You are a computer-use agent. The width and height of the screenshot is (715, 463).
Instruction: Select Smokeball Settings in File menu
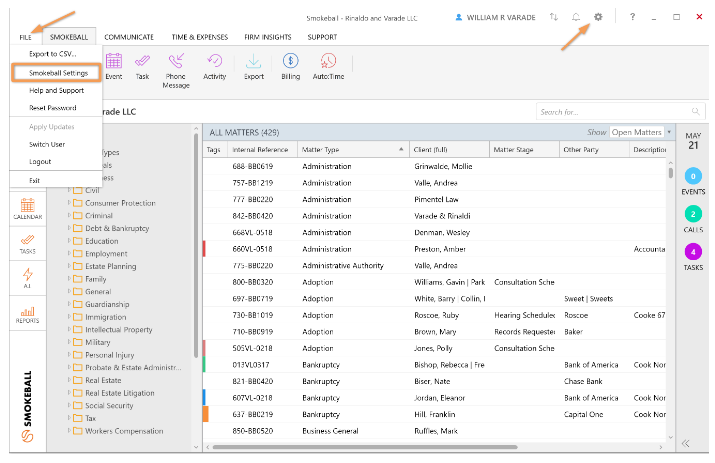(56, 73)
